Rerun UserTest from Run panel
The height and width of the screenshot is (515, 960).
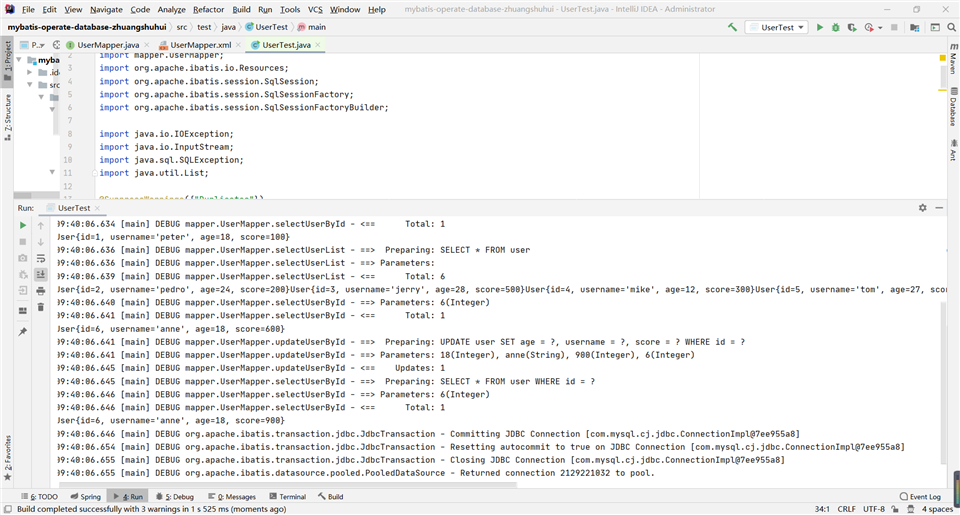(23, 225)
